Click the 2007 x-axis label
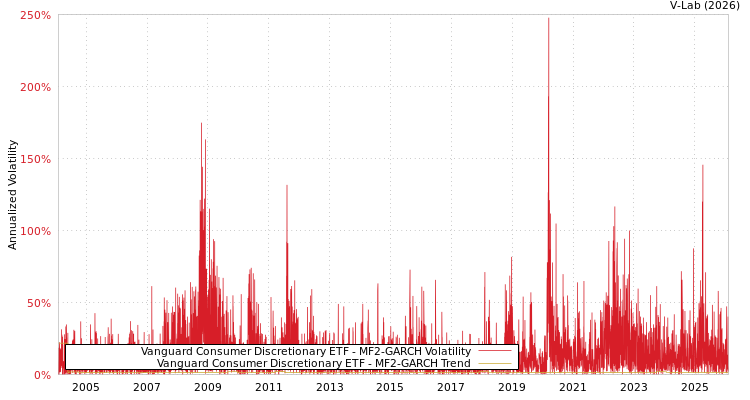The image size is (750, 400). pos(147,387)
